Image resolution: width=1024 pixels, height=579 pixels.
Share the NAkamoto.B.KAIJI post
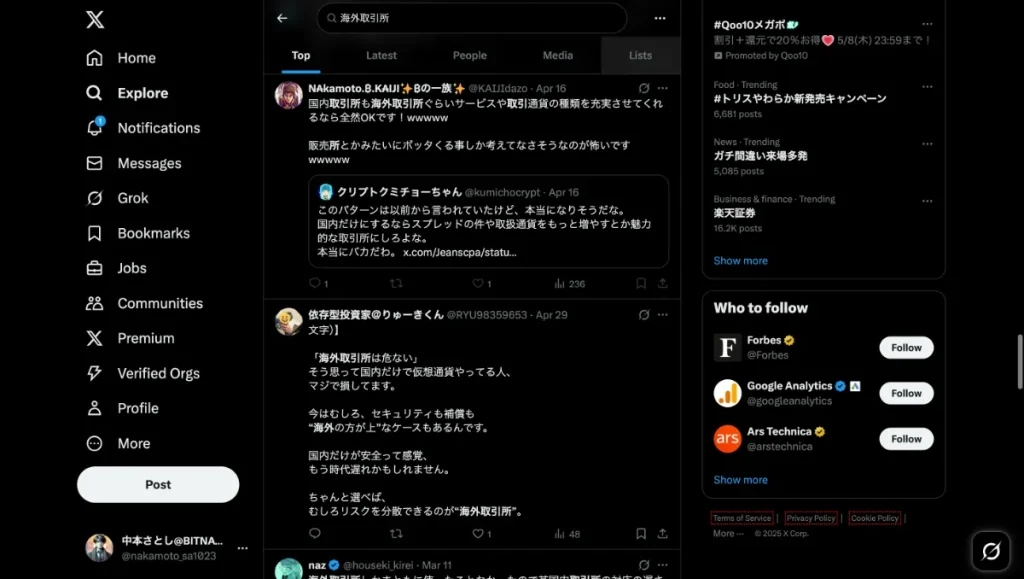click(x=662, y=283)
